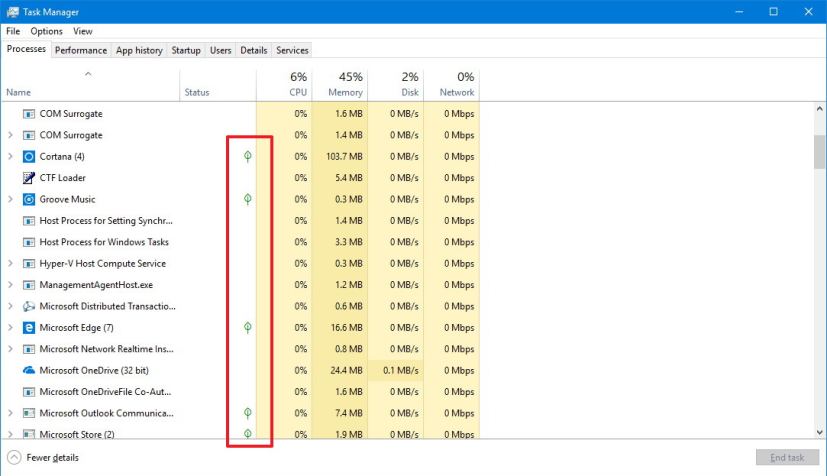Switch to the Users tab
Viewport: 827px width, 476px height.
click(220, 50)
